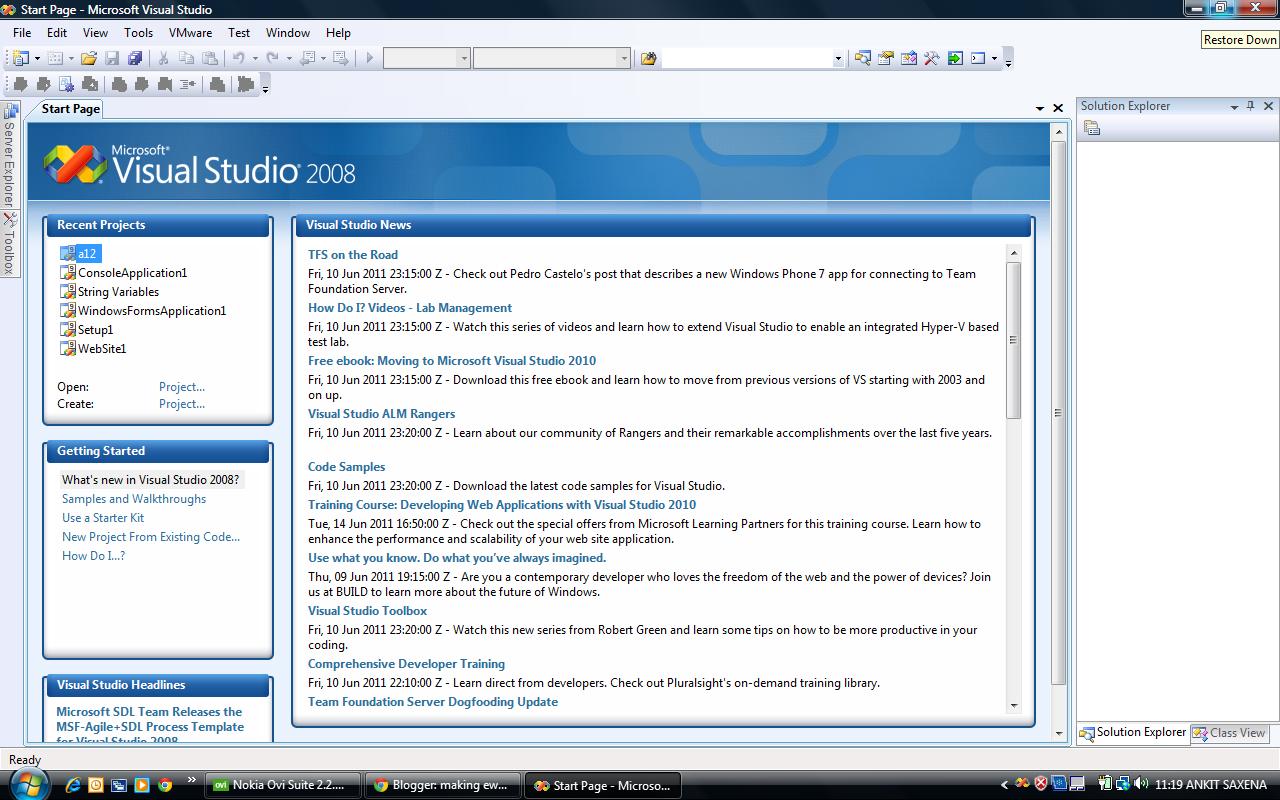Close the Solution Explorer panel
Screen dimensions: 1280x800
1269,106
